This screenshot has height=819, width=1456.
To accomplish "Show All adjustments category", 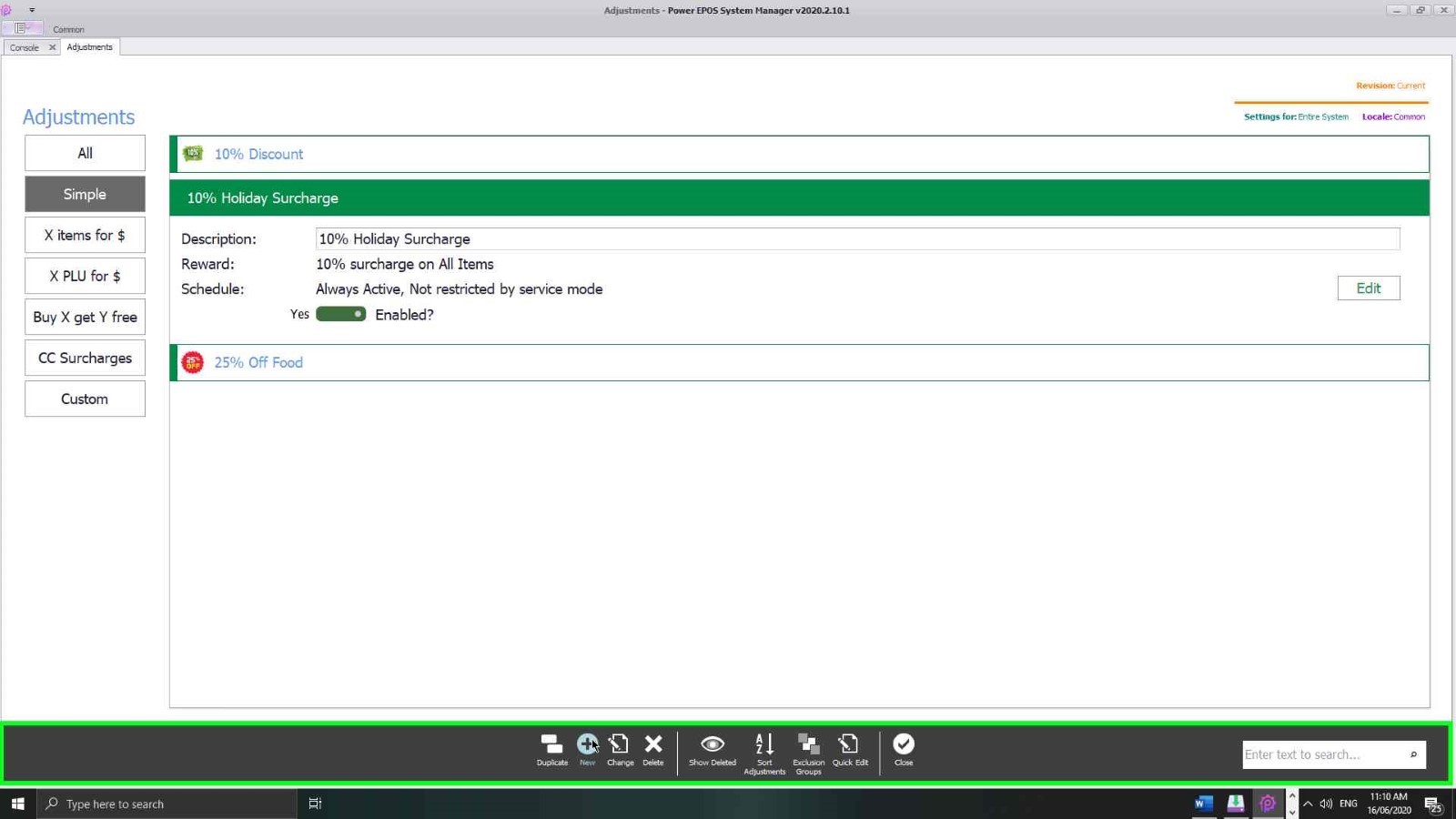I will 85,153.
